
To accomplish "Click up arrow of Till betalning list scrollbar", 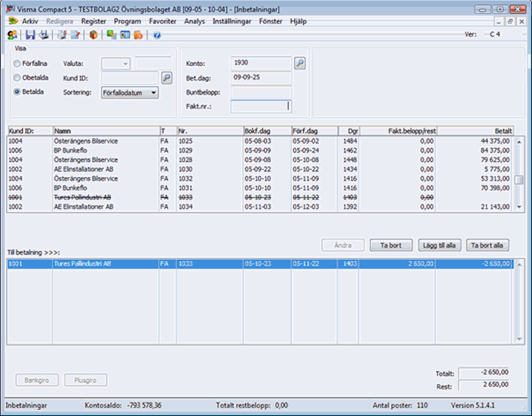I will pos(519,264).
